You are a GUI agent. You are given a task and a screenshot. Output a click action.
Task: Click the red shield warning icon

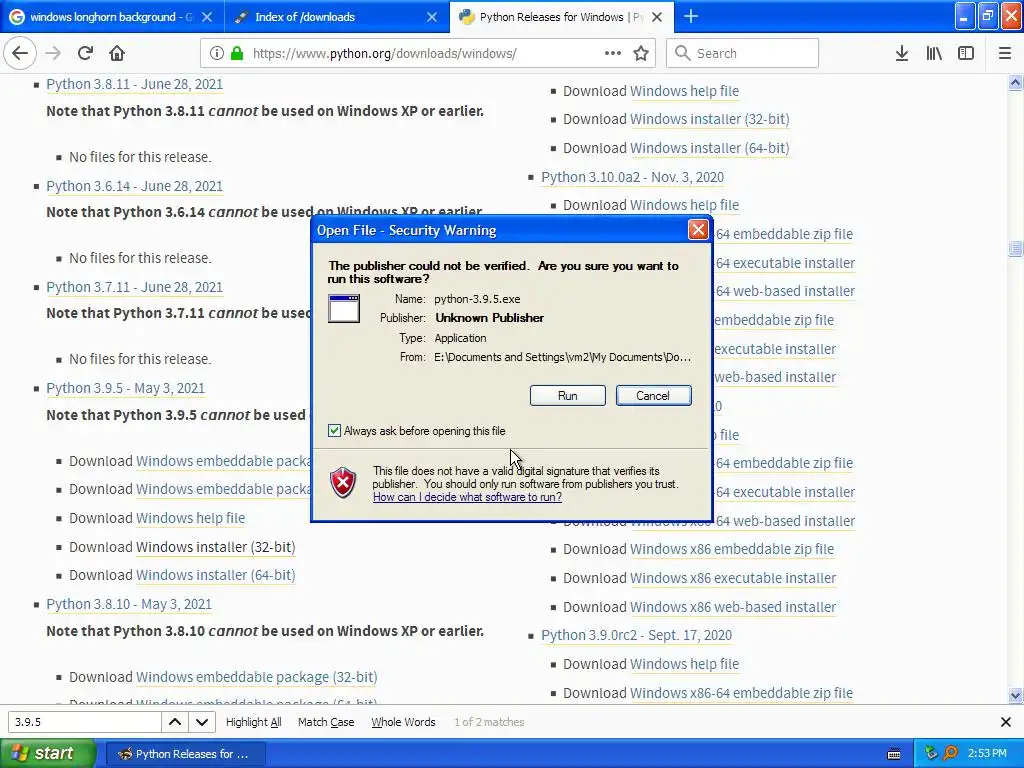point(343,483)
